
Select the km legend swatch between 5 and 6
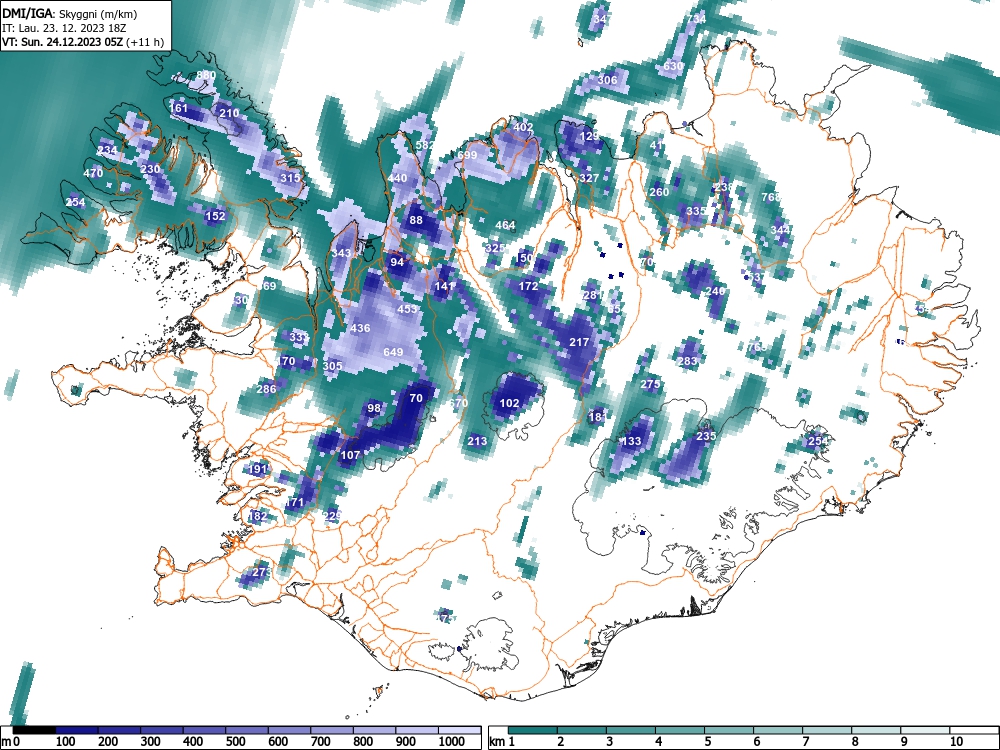tap(730, 730)
